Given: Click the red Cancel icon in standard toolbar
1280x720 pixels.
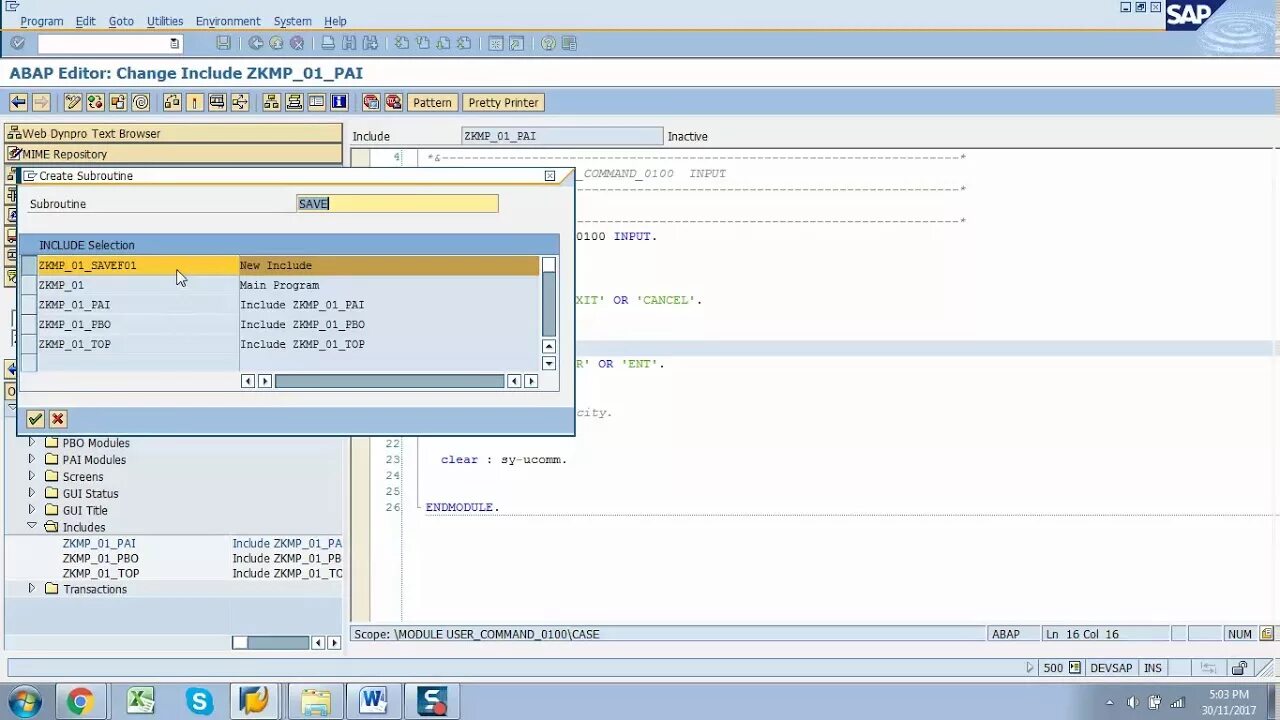Looking at the screenshot, I should point(297,43).
